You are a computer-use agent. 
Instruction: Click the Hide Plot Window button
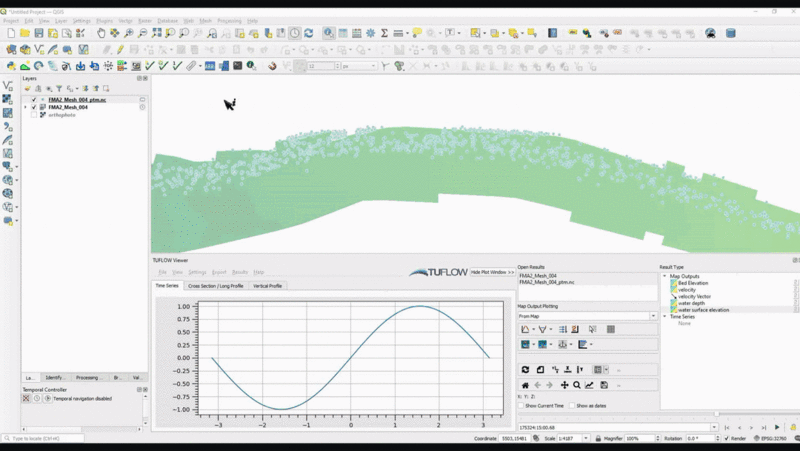click(x=492, y=272)
